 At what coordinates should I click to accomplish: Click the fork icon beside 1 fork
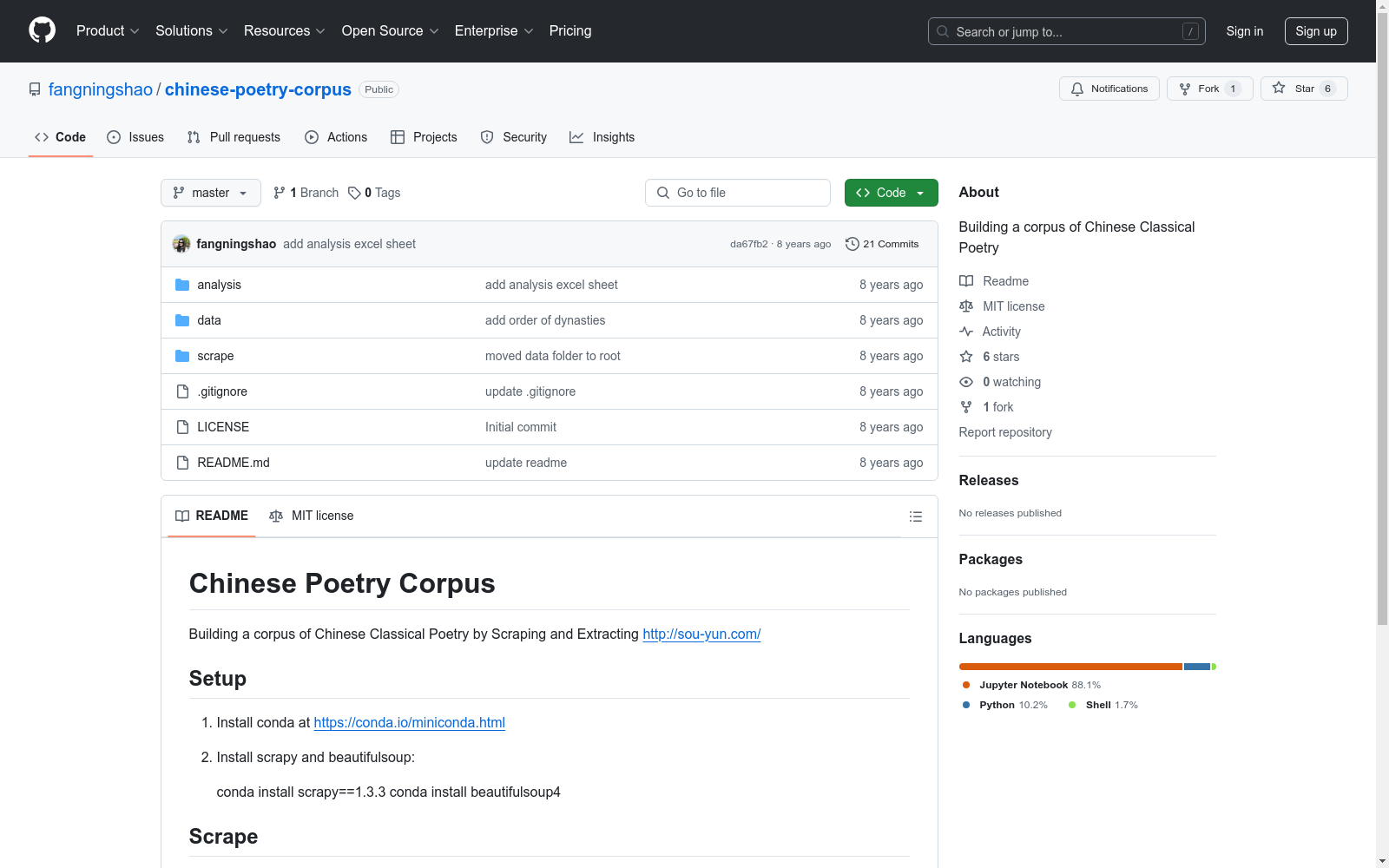966,407
